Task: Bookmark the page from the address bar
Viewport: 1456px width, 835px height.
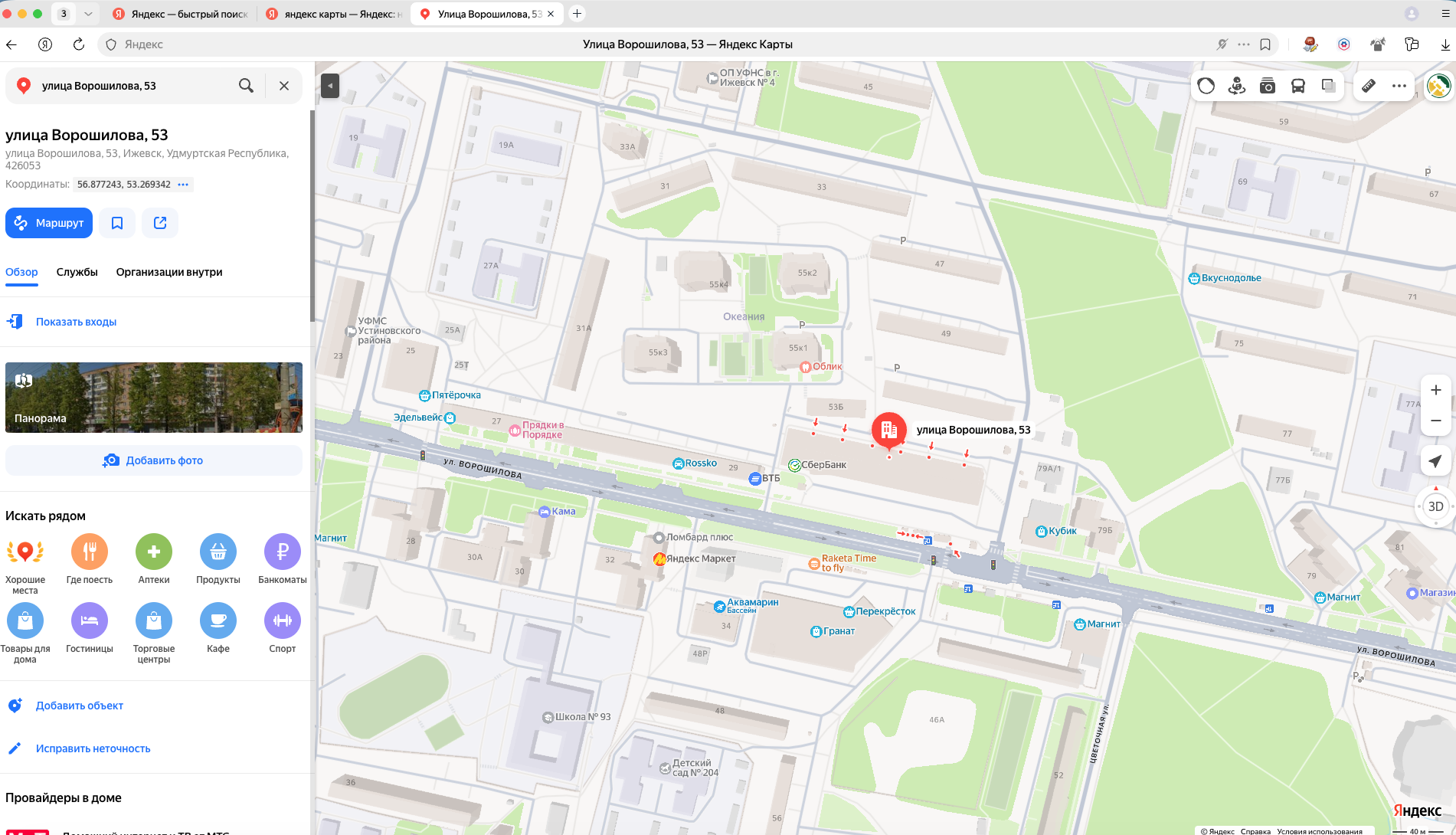Action: [1265, 44]
